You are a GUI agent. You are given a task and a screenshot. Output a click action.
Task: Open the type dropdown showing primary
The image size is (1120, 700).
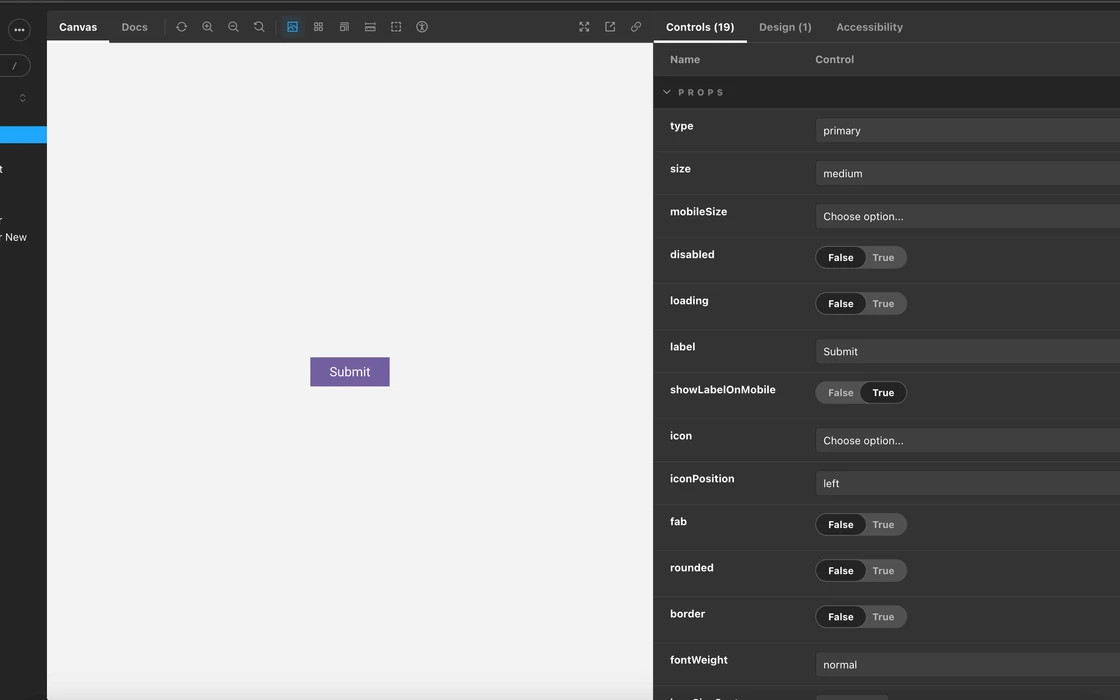(x=968, y=131)
